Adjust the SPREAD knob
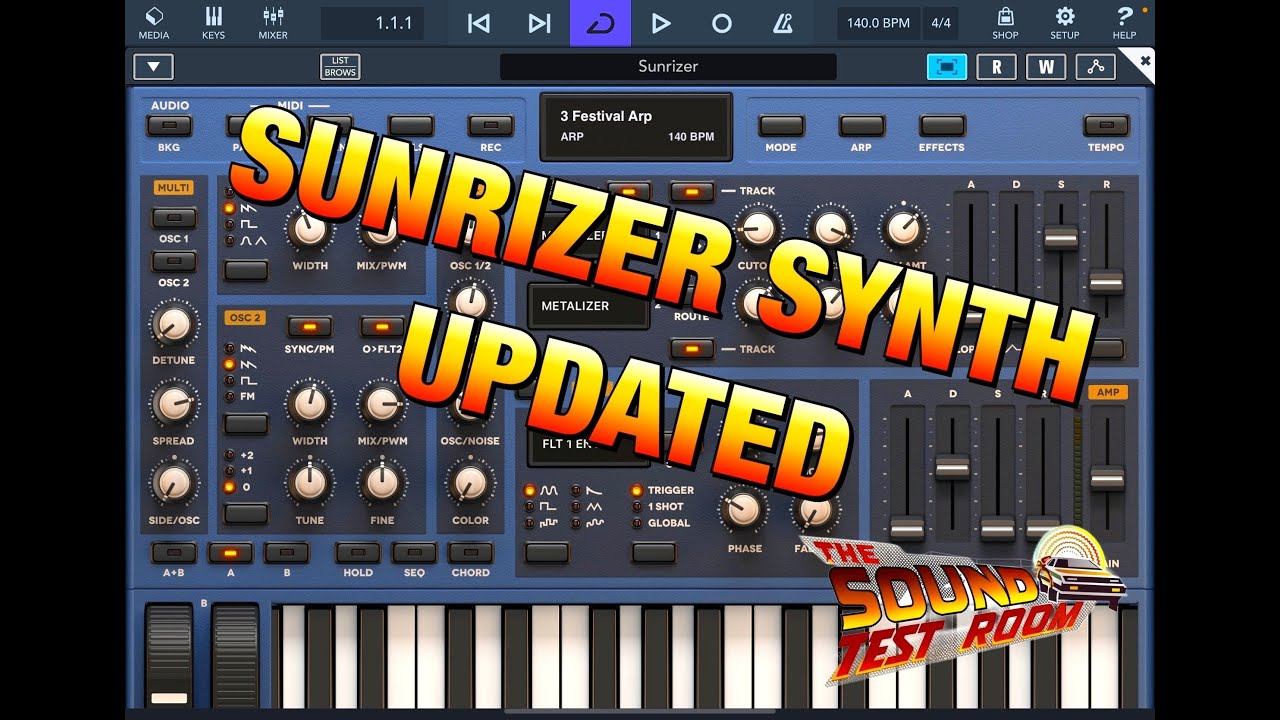 pos(174,404)
